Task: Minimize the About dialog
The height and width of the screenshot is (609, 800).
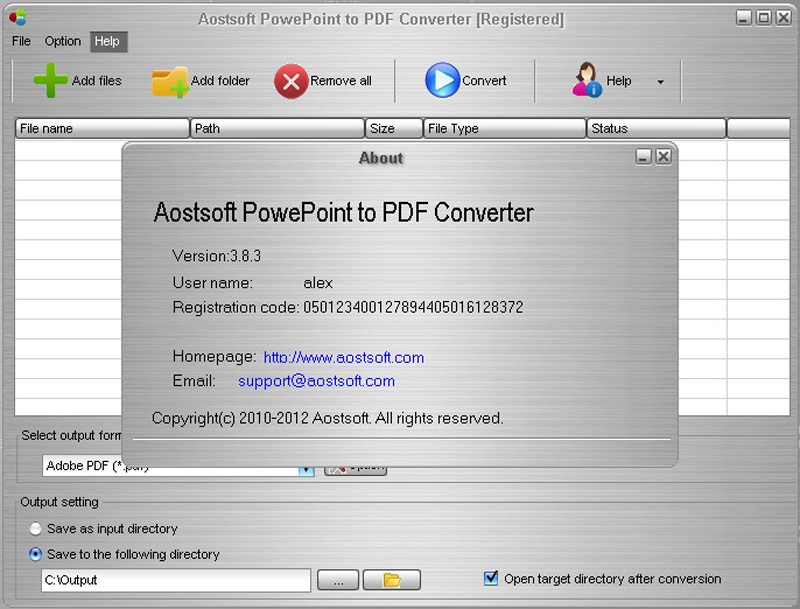Action: (x=644, y=157)
